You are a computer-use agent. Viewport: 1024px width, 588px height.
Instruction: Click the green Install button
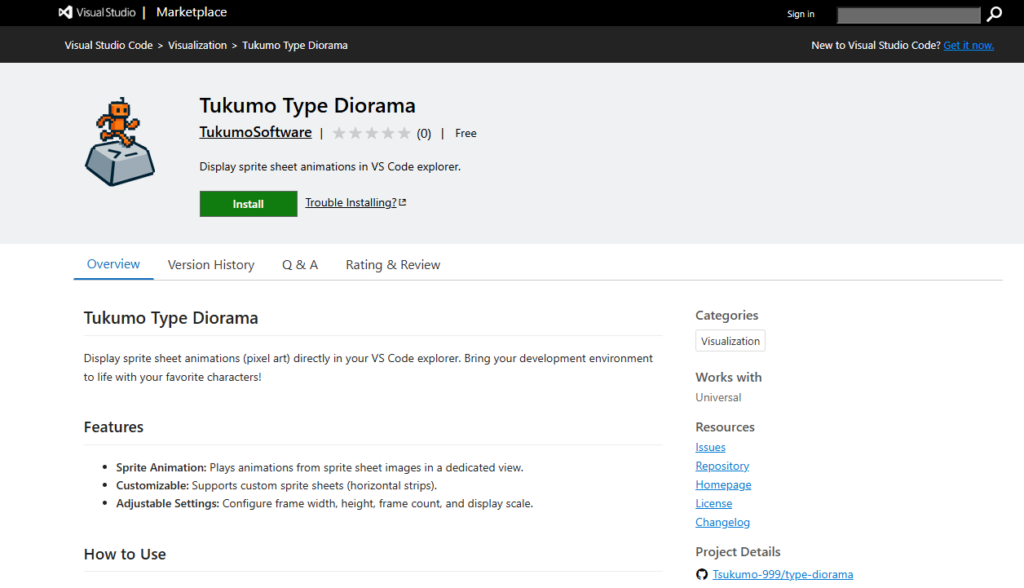coord(248,204)
